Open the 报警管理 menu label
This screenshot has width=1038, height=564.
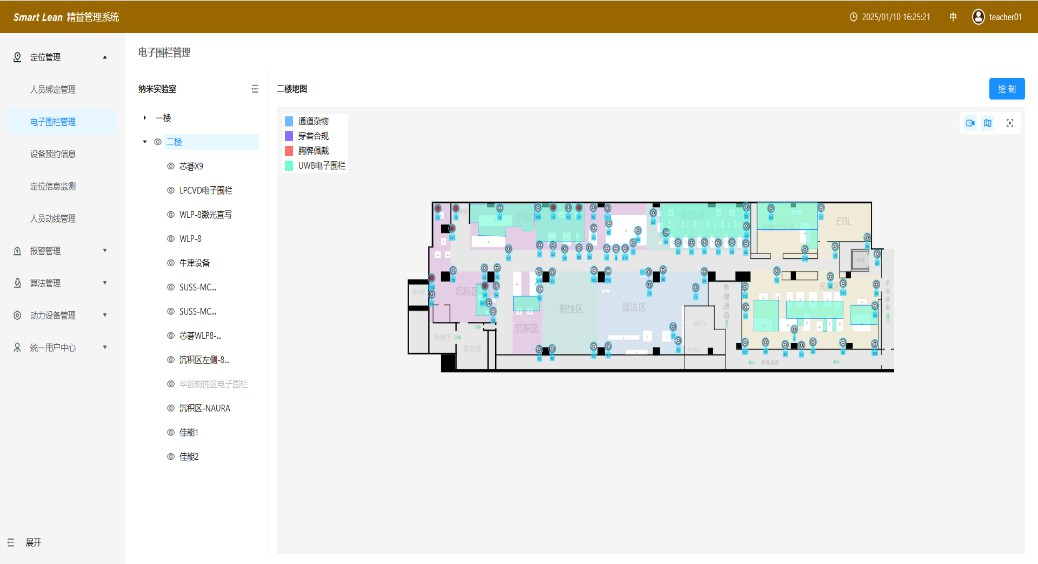click(45, 251)
